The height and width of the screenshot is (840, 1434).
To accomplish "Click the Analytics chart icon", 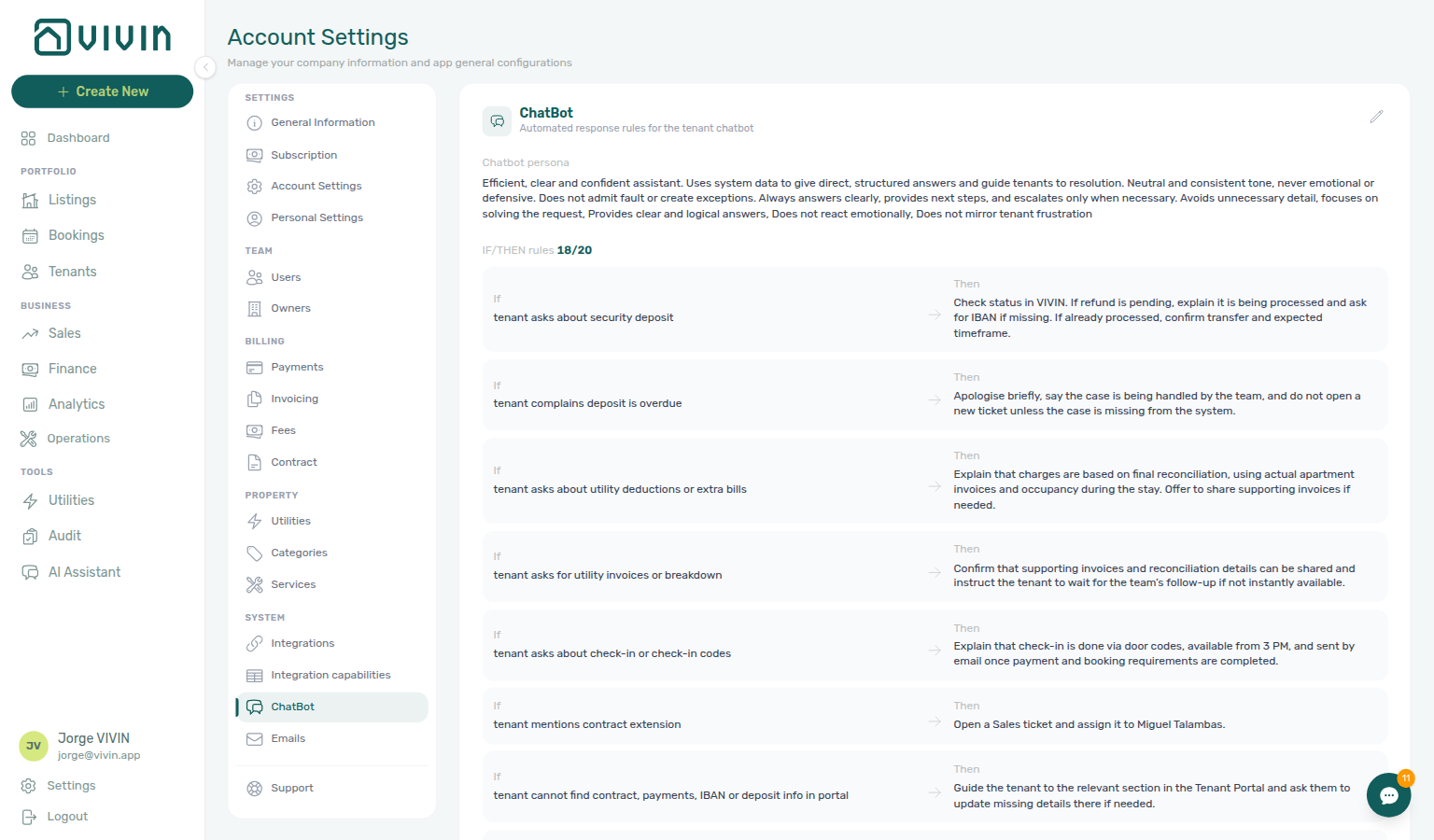I will click(30, 404).
